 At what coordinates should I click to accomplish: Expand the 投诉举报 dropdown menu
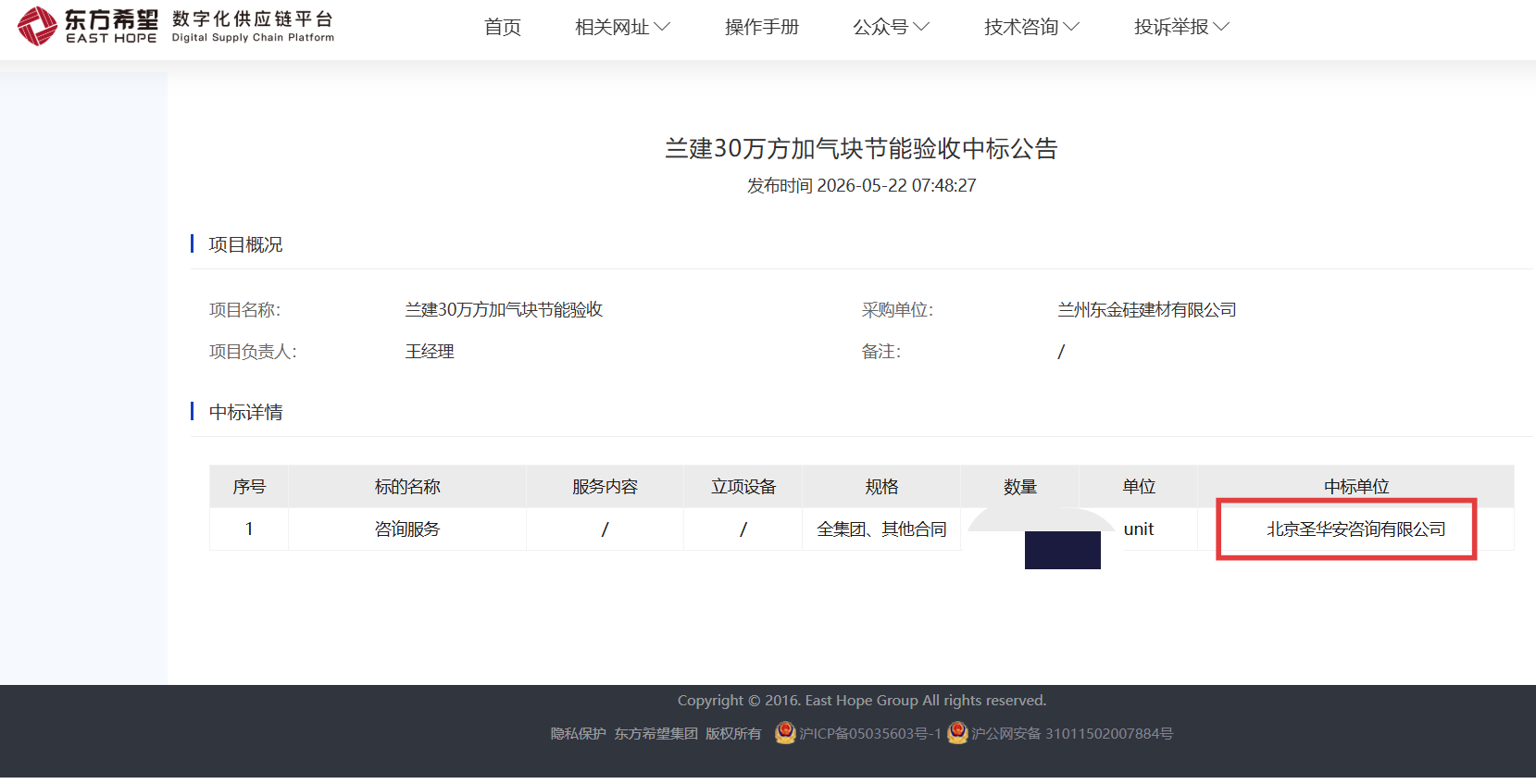pyautogui.click(x=1181, y=27)
